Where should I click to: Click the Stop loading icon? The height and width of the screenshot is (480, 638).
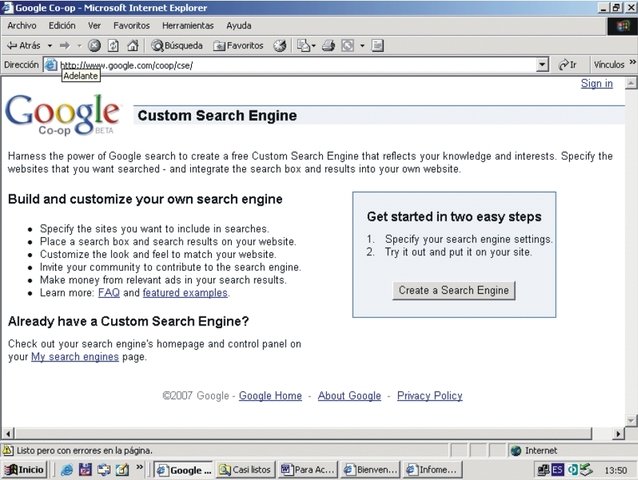pyautogui.click(x=94, y=46)
